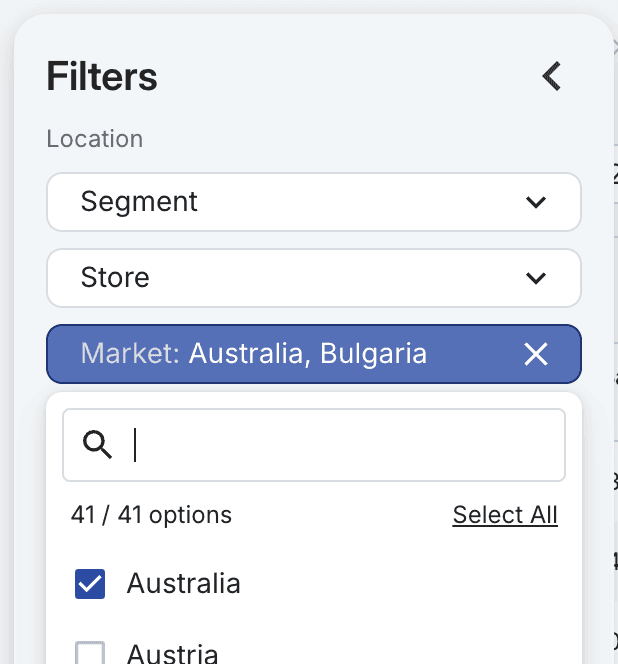
Task: Click the Filters panel heading
Action: [x=102, y=77]
